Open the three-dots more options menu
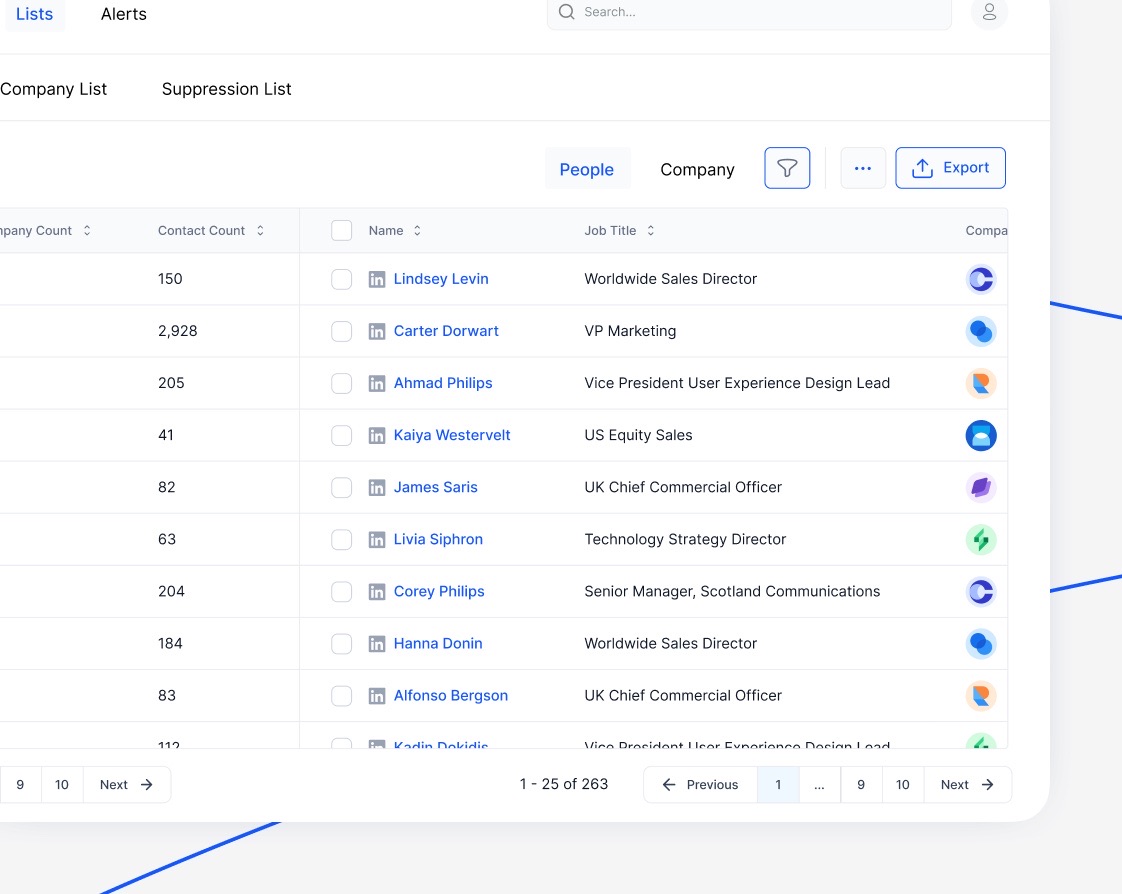The height and width of the screenshot is (894, 1122). pyautogui.click(x=863, y=168)
